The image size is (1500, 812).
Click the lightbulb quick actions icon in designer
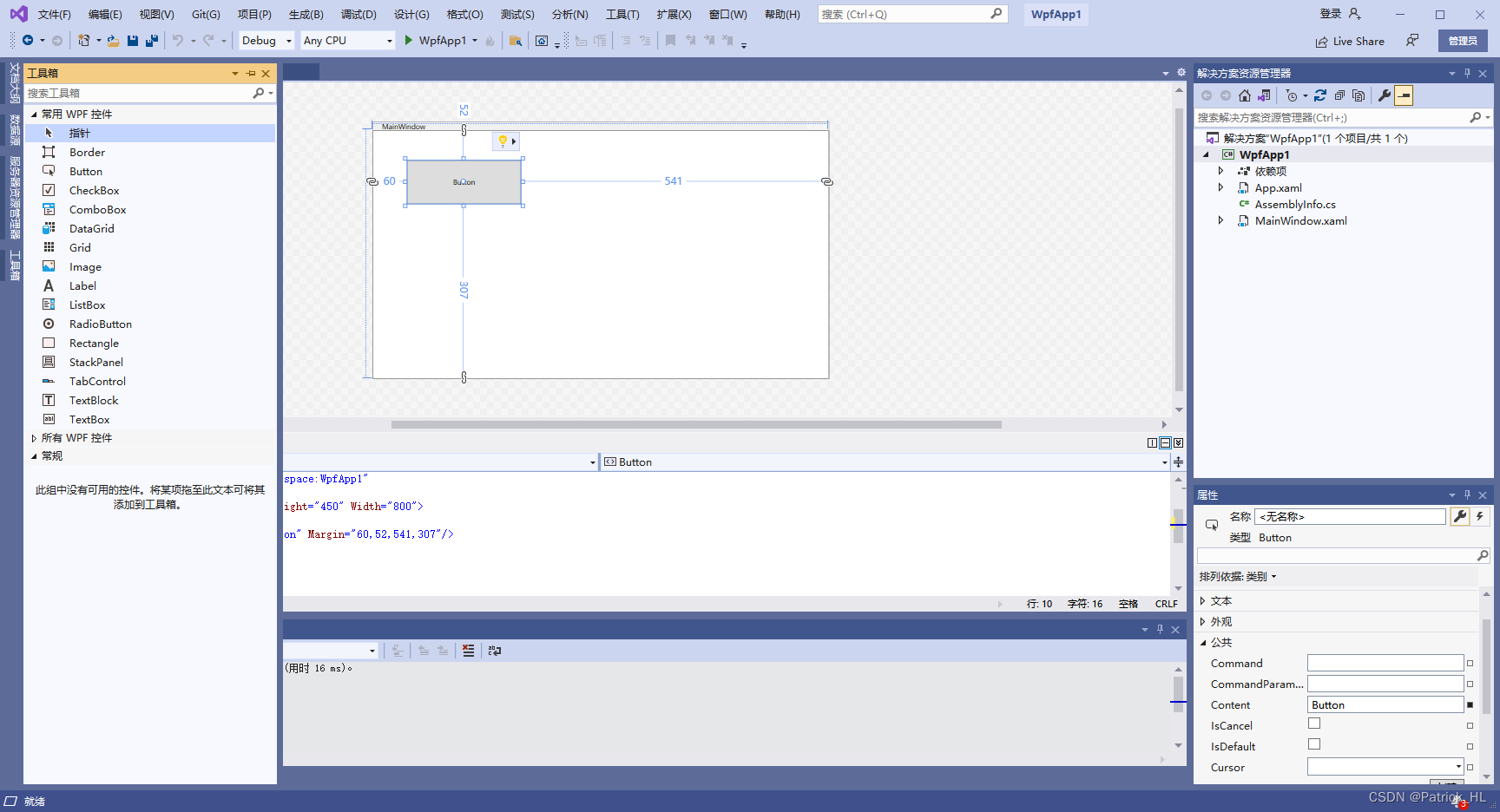pyautogui.click(x=503, y=141)
